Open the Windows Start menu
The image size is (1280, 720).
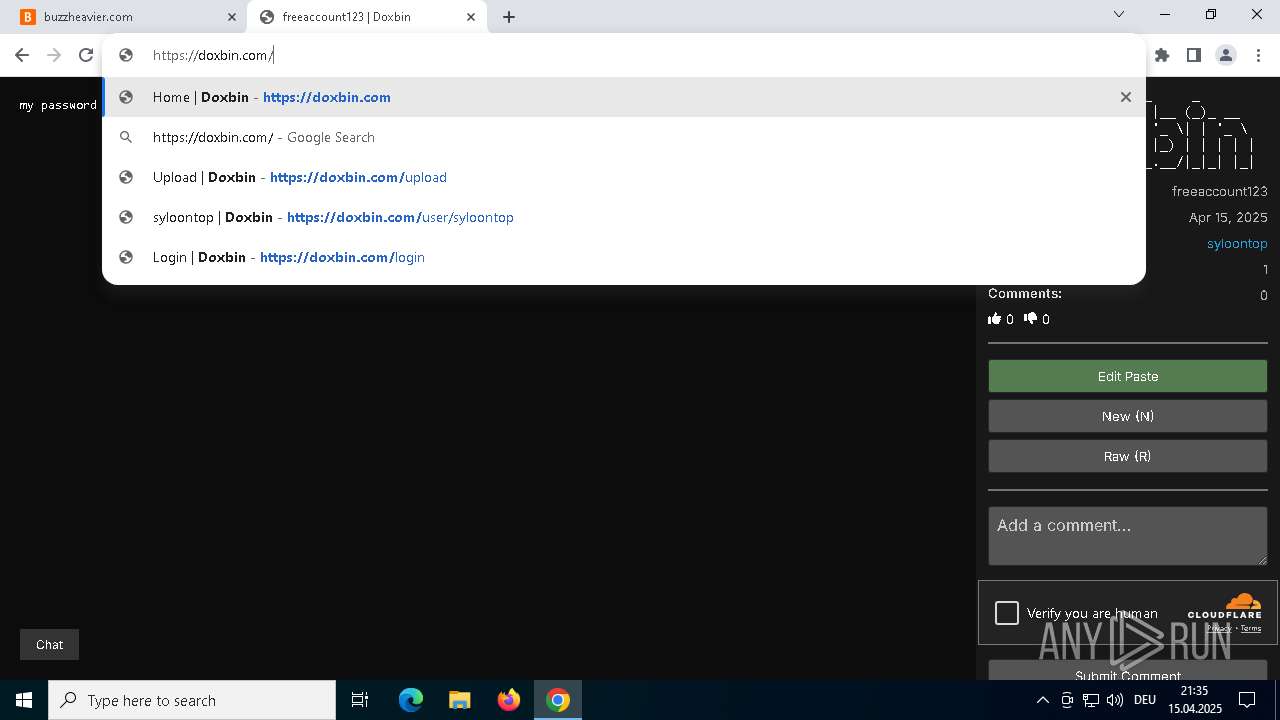(x=24, y=700)
